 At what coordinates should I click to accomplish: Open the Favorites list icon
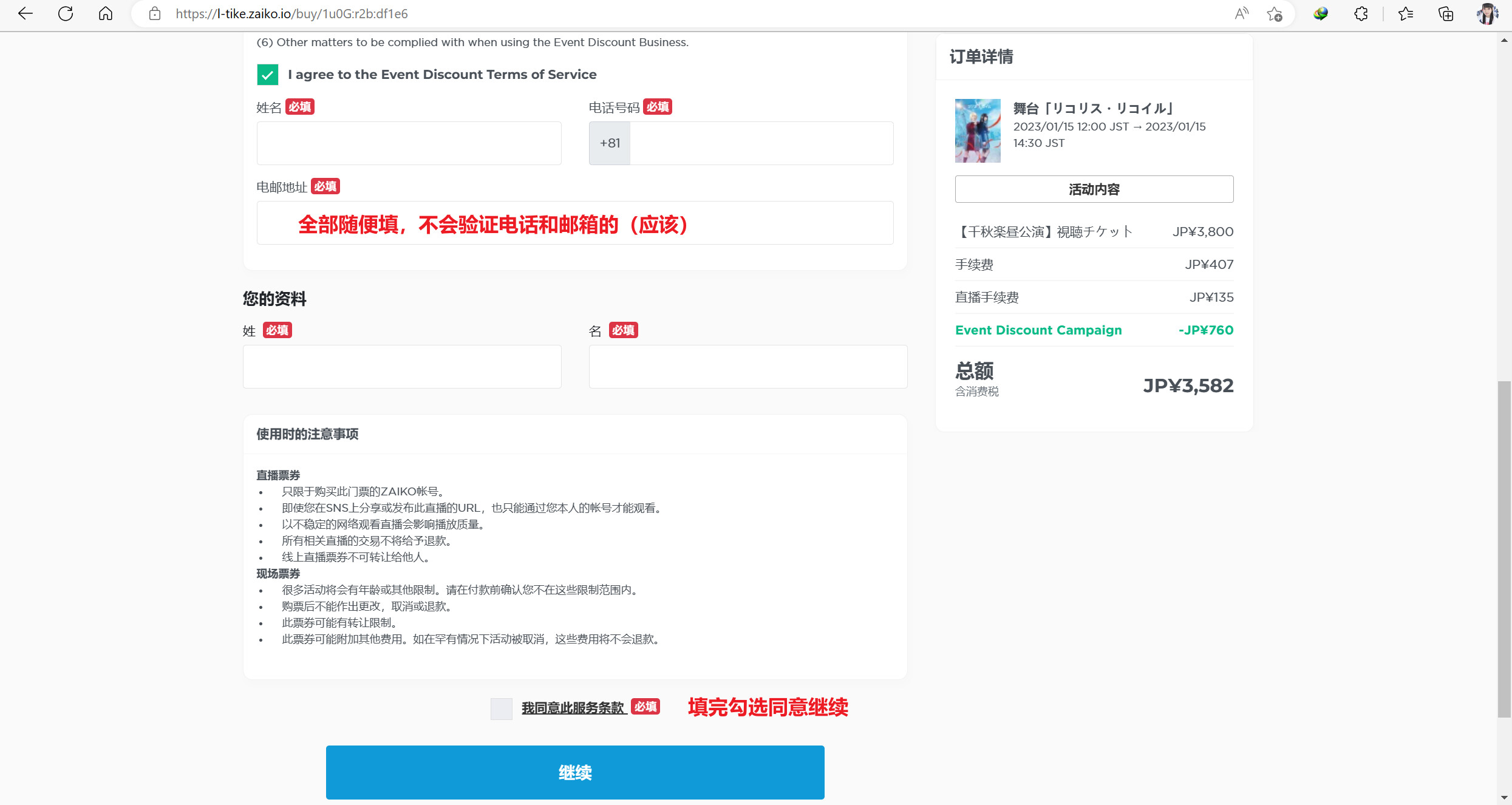point(1405,13)
